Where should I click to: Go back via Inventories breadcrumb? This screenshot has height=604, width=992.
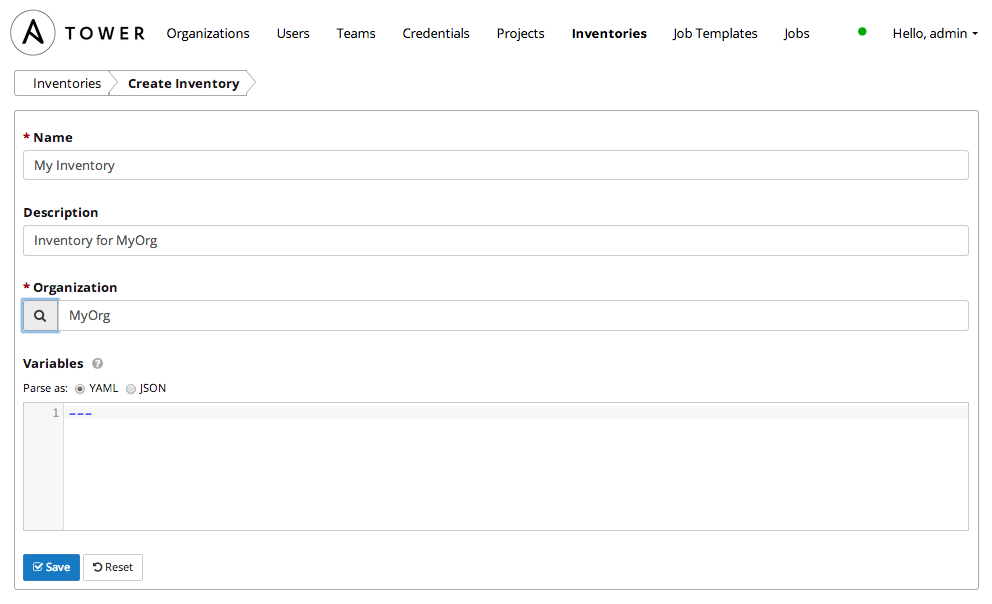click(x=67, y=83)
